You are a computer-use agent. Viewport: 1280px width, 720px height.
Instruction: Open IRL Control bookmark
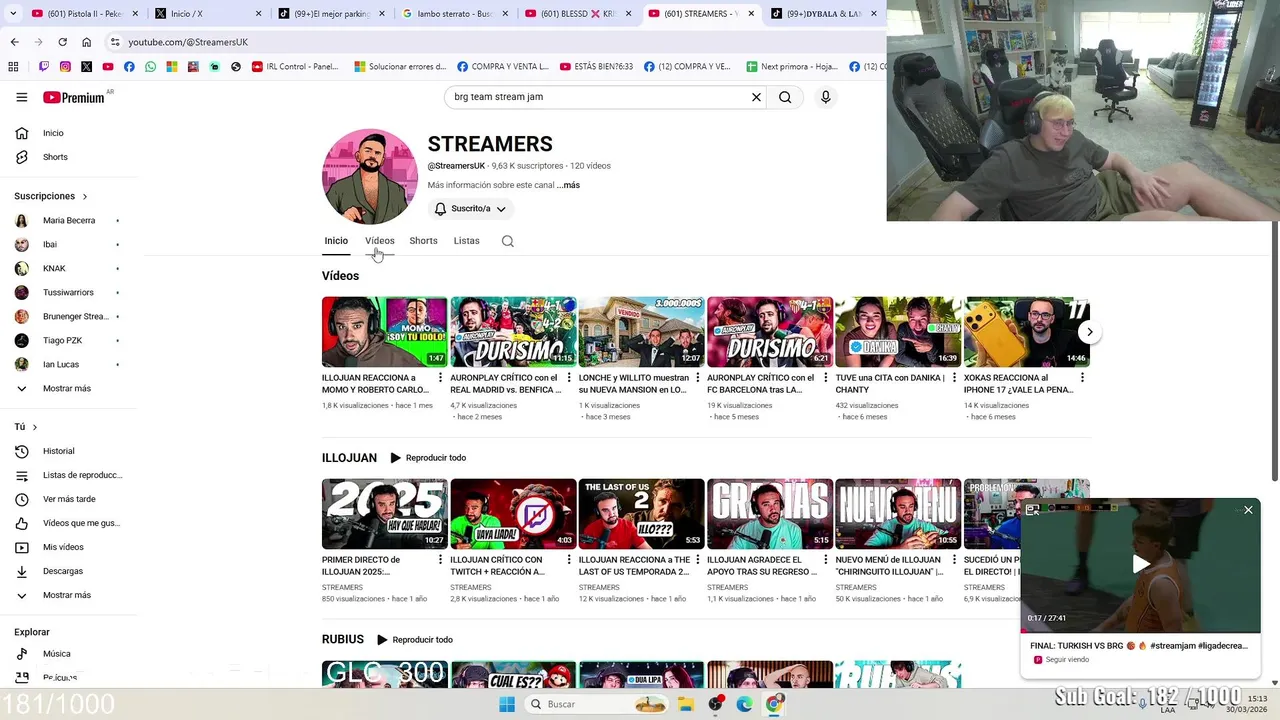coord(295,67)
